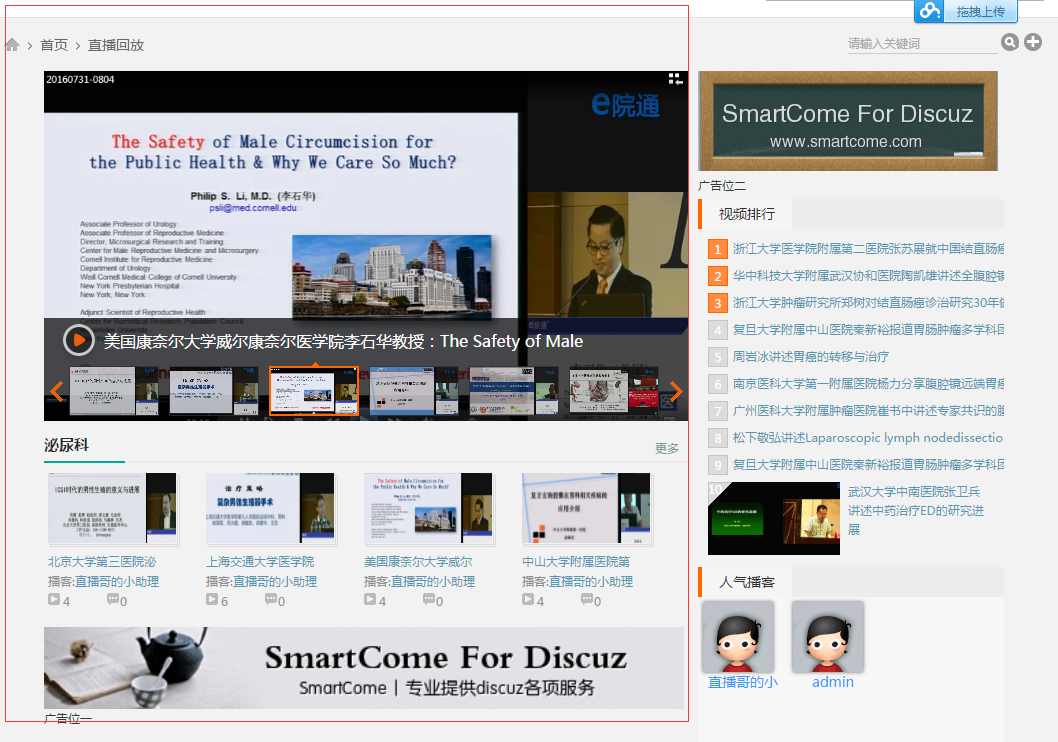
Task: Click the magnifier search icon
Action: [1009, 42]
